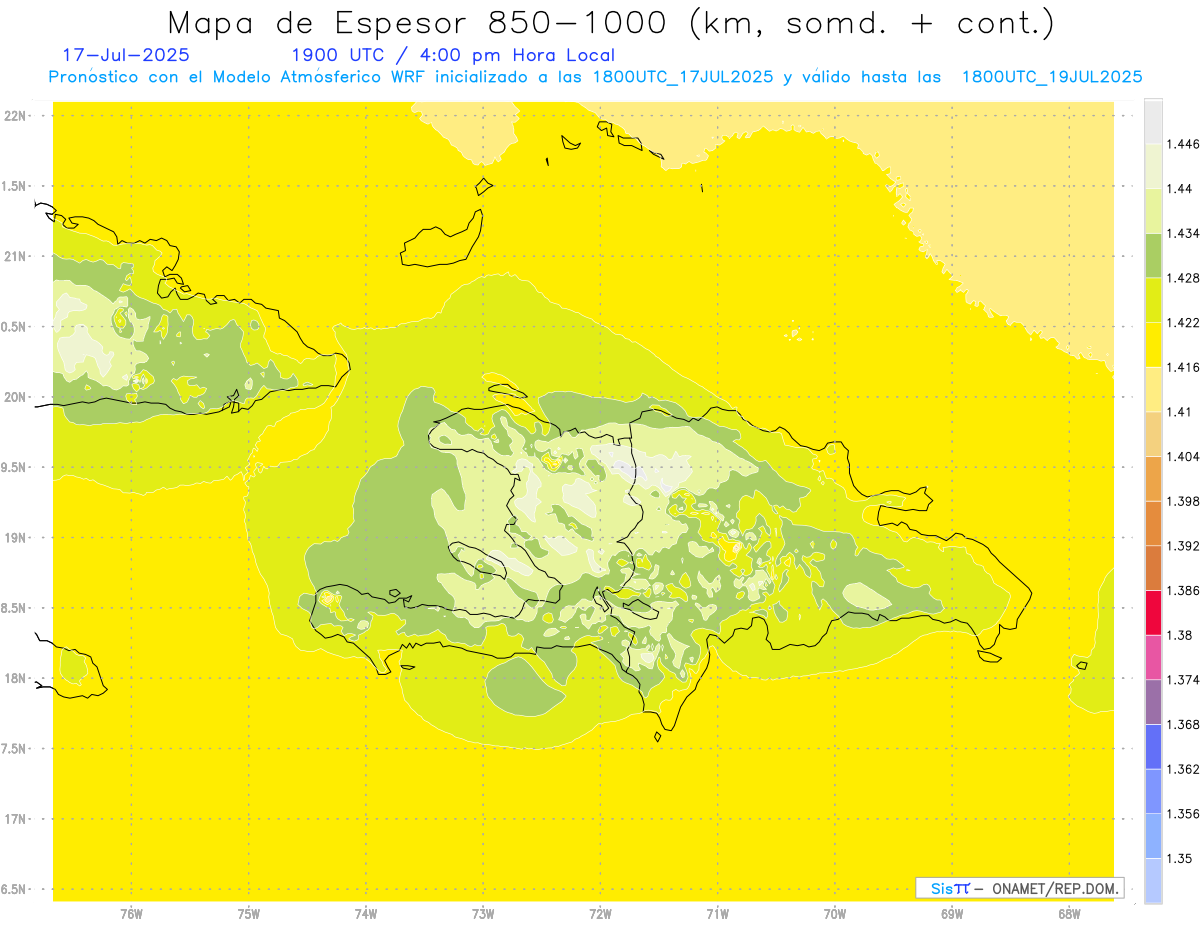Click the purple swatch above 1.368

point(1153,701)
